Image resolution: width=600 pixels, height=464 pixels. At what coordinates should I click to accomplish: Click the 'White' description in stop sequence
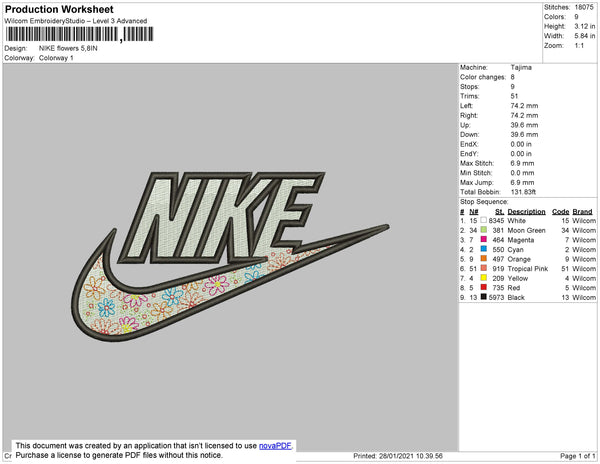[516, 221]
